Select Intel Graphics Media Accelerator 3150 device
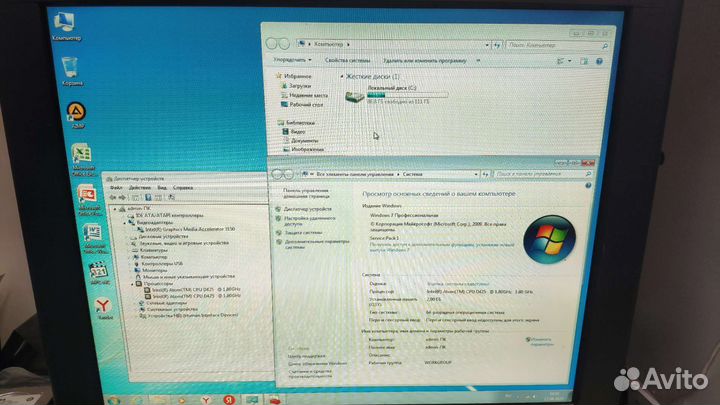This screenshot has height=405, width=720. [x=190, y=229]
